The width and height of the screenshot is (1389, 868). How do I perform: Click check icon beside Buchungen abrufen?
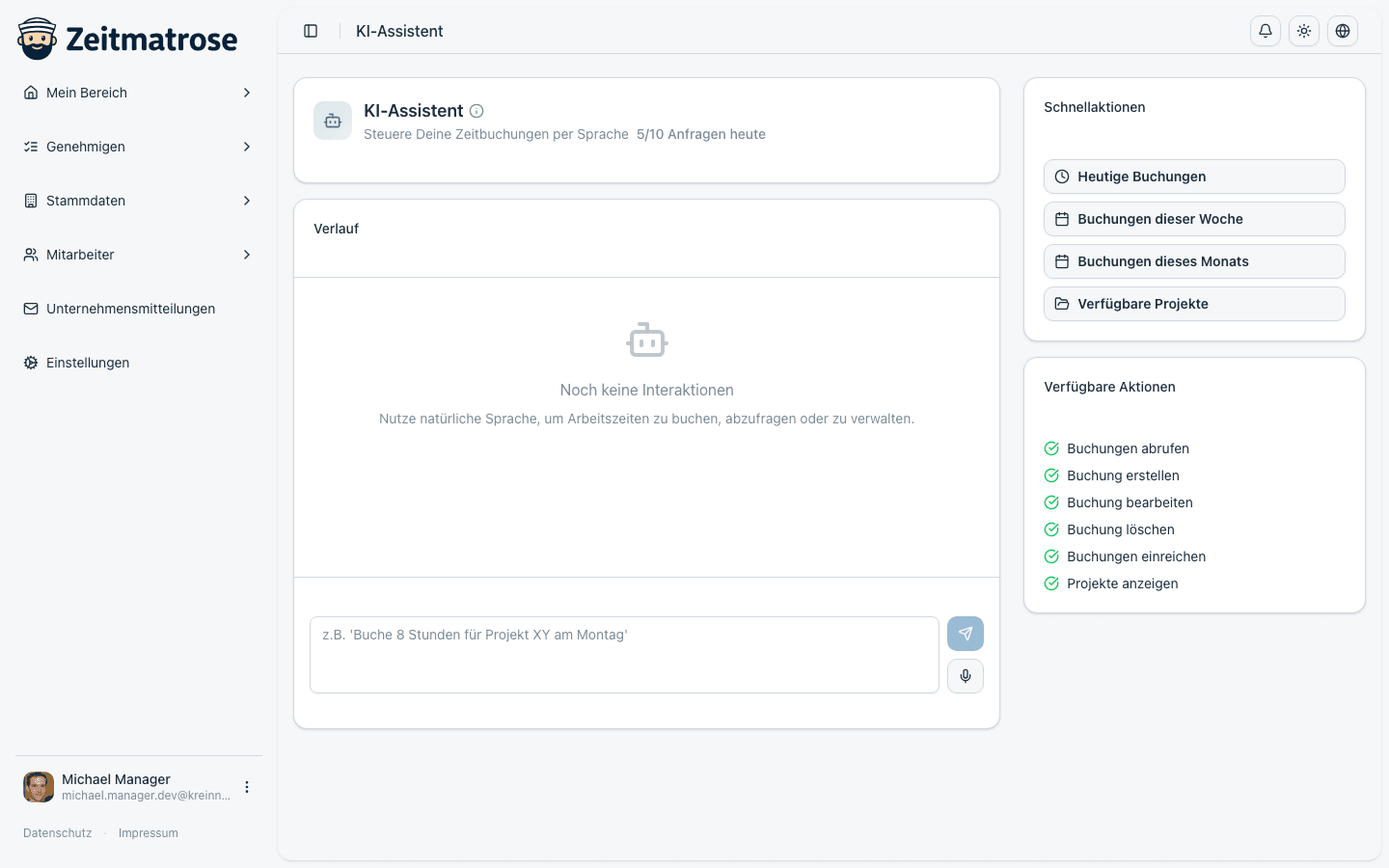click(x=1051, y=448)
